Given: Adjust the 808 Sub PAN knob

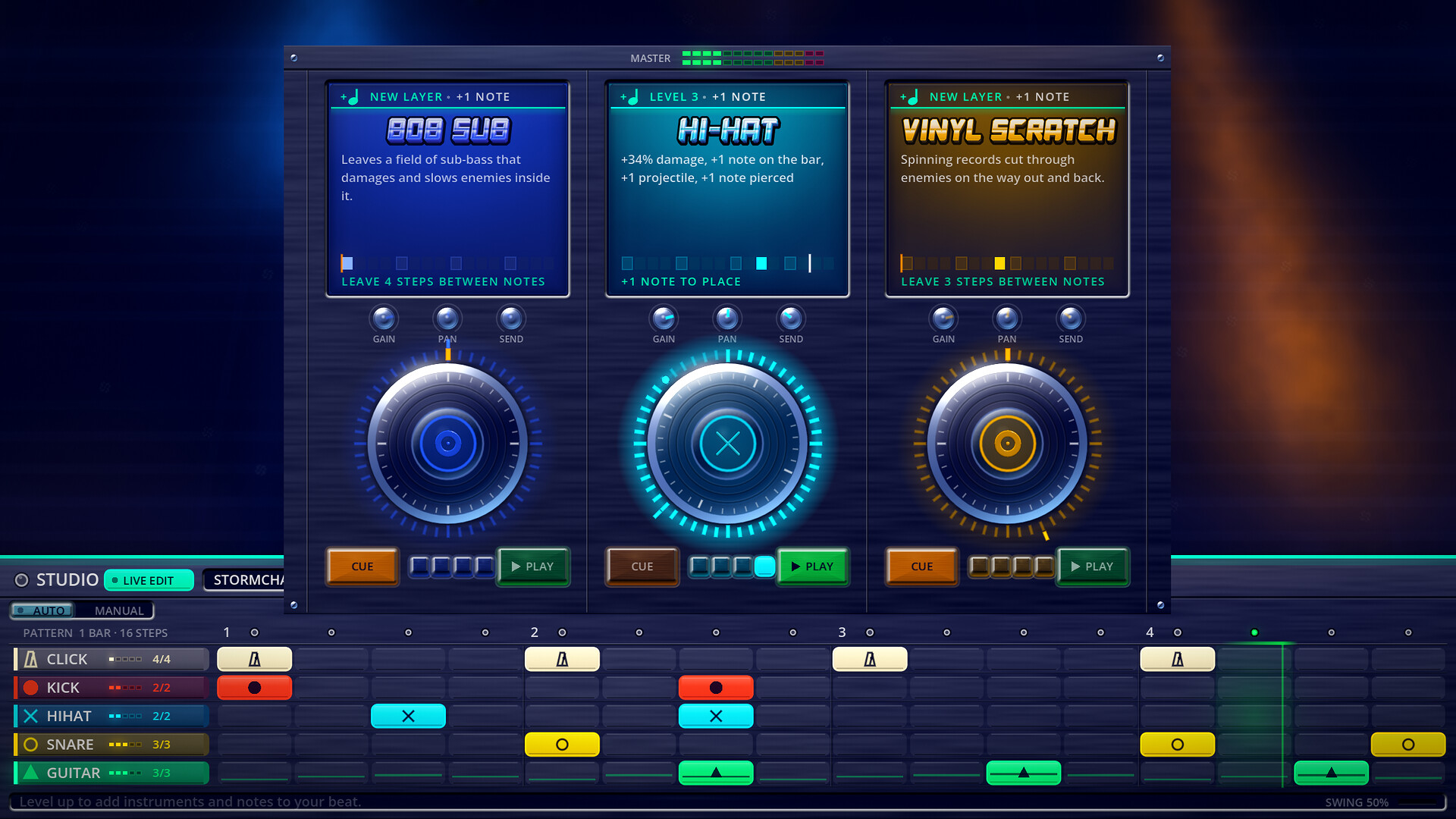Looking at the screenshot, I should [x=447, y=318].
